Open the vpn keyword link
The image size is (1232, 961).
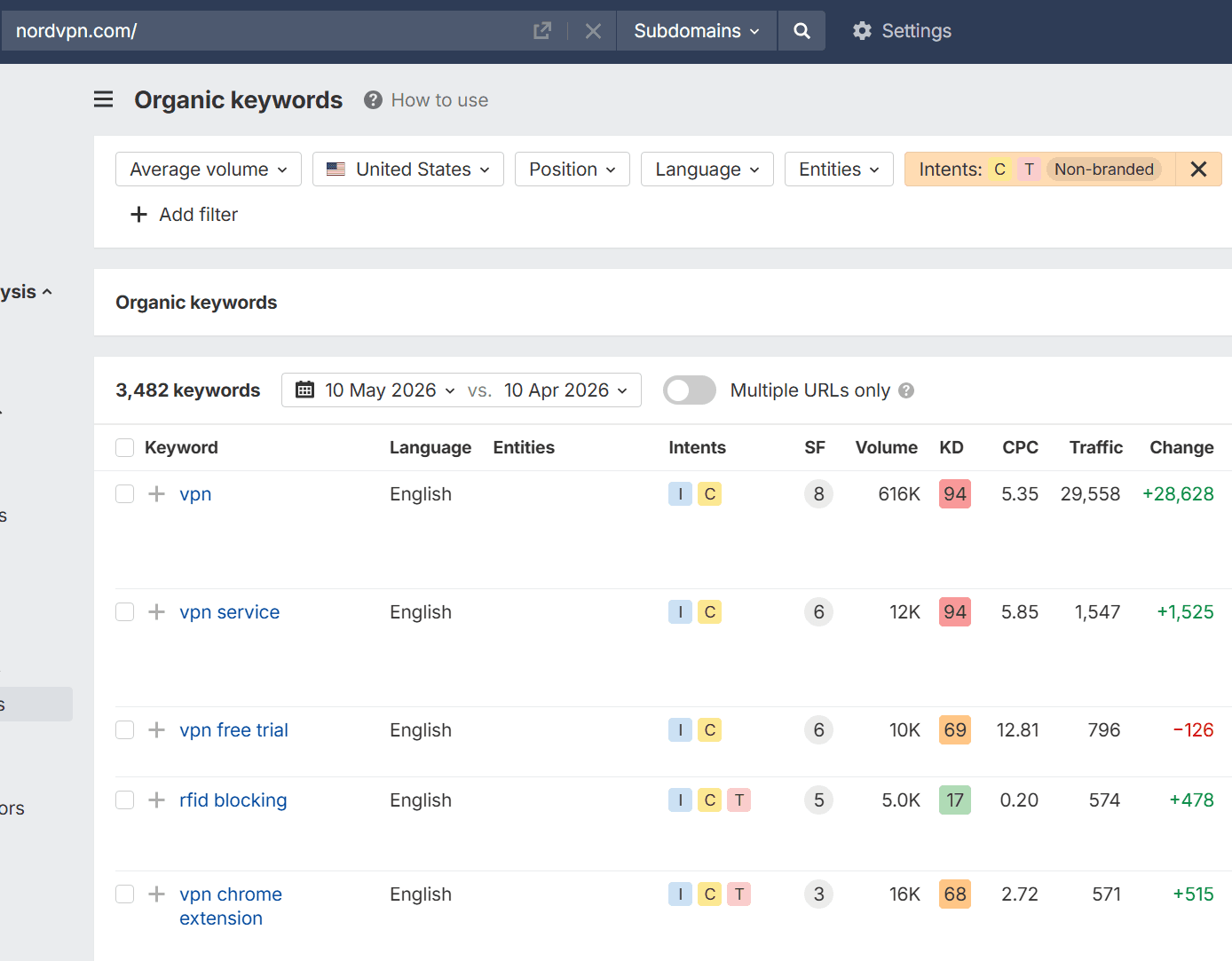click(x=195, y=494)
